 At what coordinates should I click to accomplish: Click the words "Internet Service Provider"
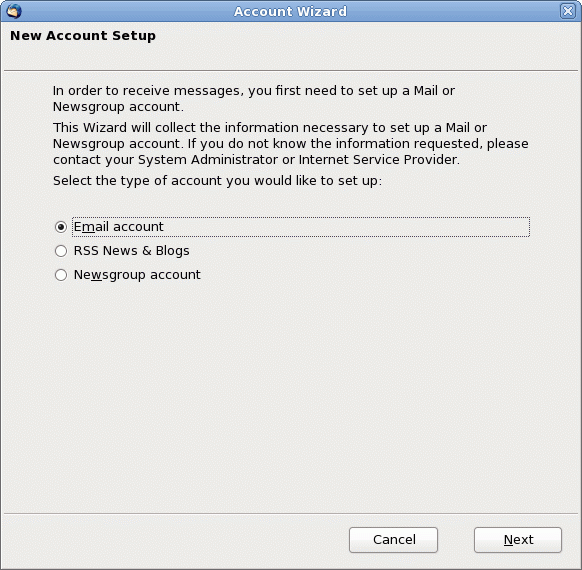click(378, 160)
